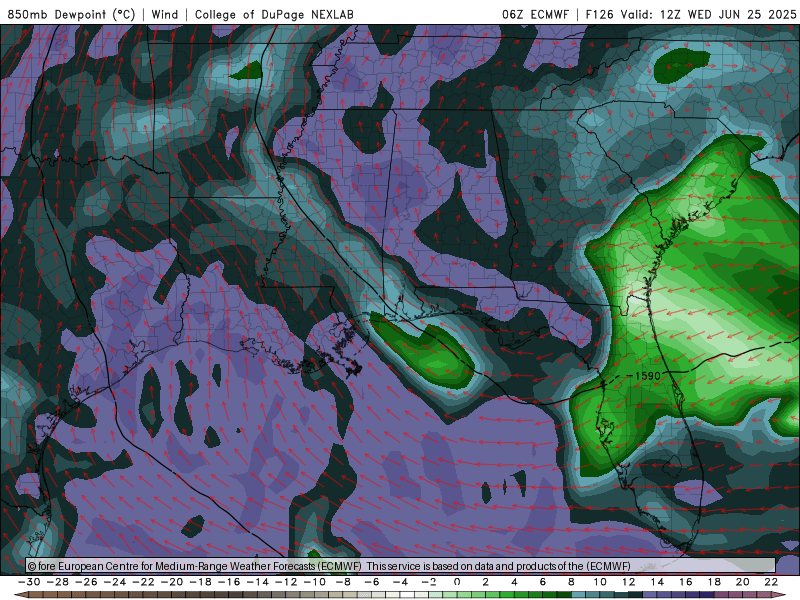Click the "-8" legend value
This screenshot has height=600, width=800.
click(x=343, y=582)
